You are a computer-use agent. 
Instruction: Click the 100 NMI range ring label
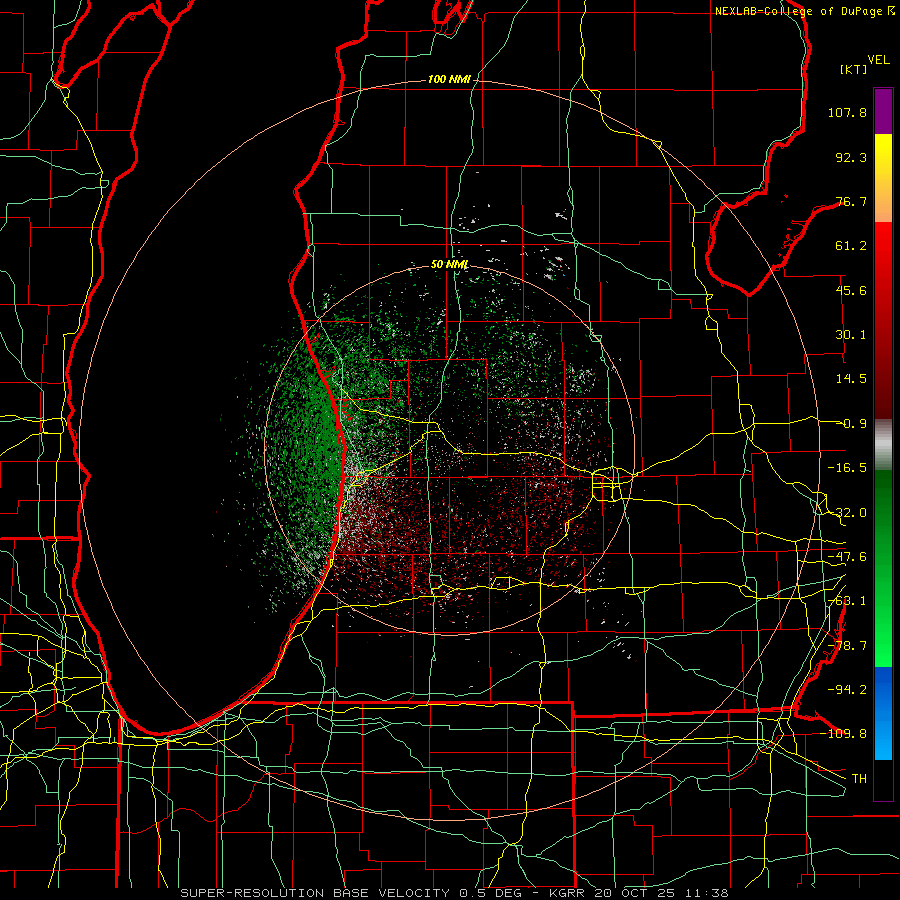click(449, 79)
